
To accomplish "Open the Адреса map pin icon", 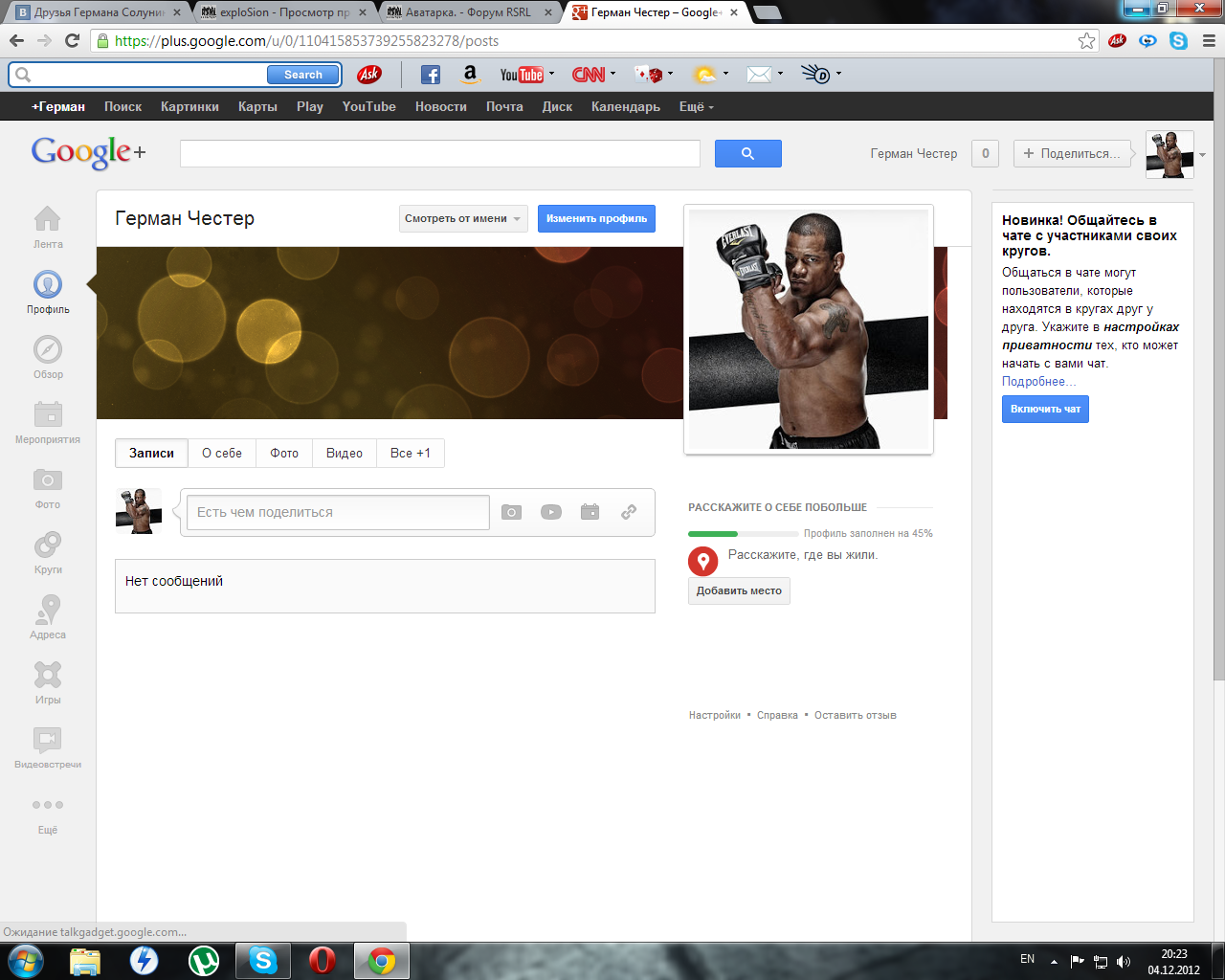I will [48, 610].
